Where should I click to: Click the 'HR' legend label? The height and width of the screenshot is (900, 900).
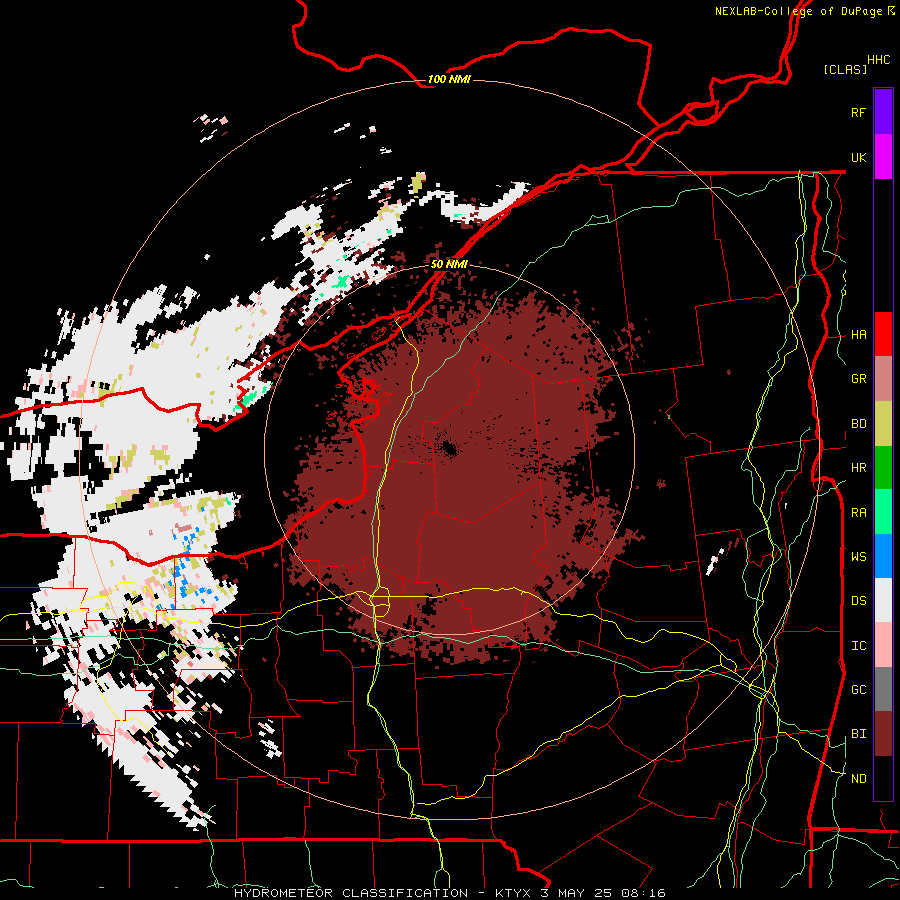tap(859, 468)
